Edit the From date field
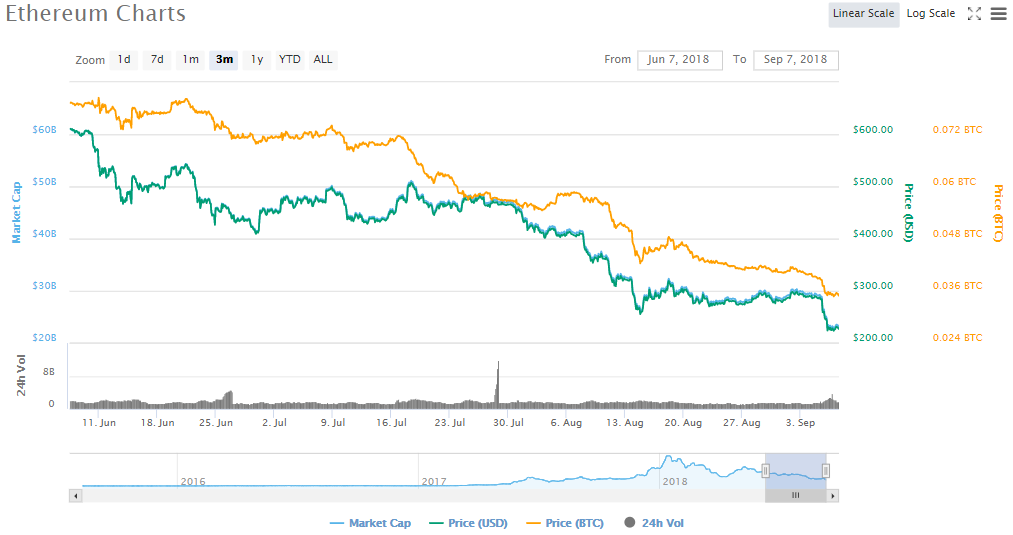The width and height of the screenshot is (1013, 535). [x=680, y=59]
